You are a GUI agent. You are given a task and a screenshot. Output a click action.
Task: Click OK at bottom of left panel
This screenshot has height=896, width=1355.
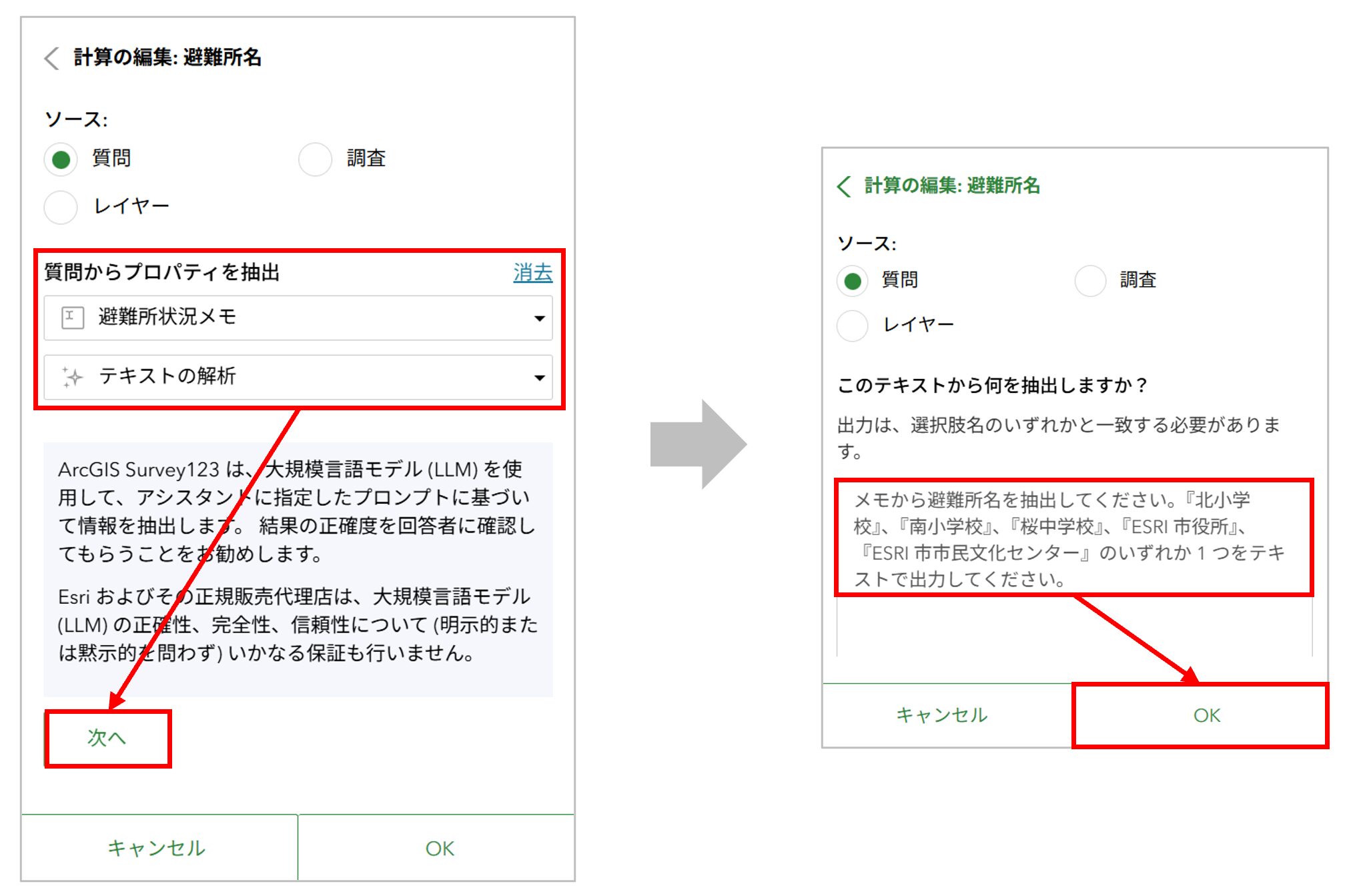tap(439, 848)
